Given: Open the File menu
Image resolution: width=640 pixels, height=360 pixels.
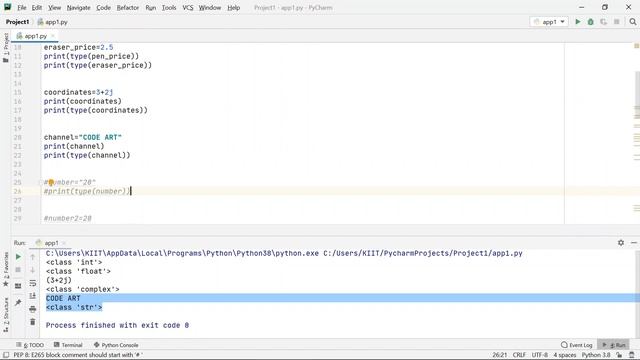Looking at the screenshot, I should click(x=22, y=7).
